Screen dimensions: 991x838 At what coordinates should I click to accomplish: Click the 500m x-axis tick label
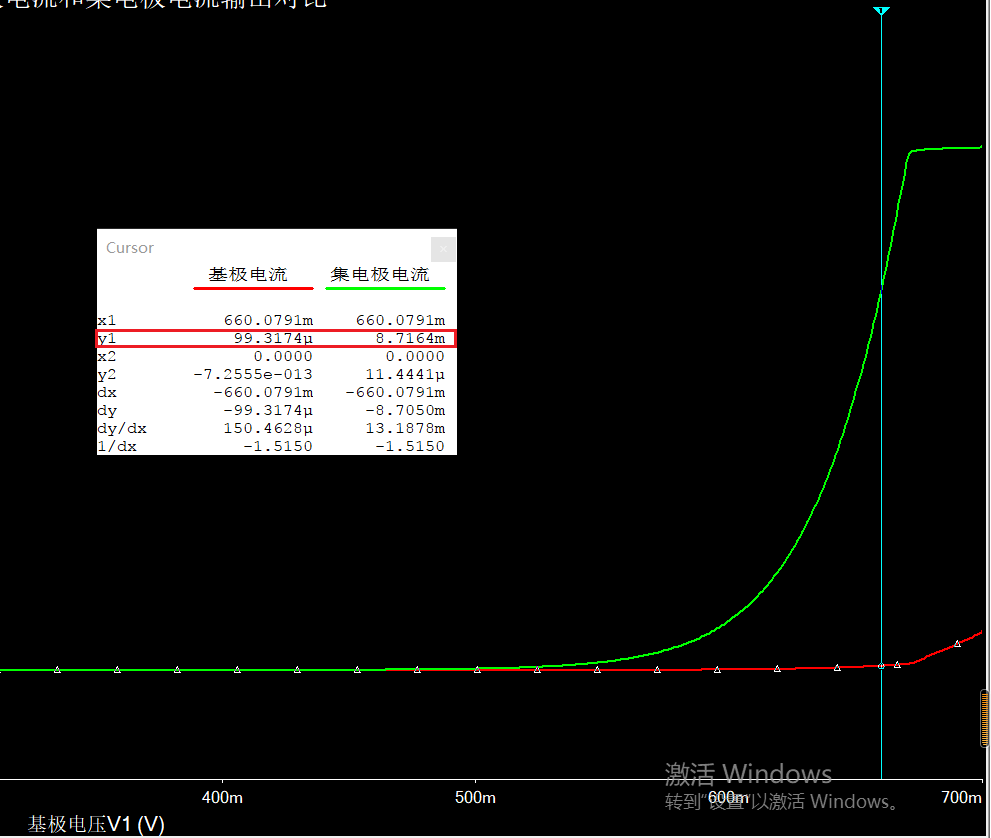(x=475, y=797)
